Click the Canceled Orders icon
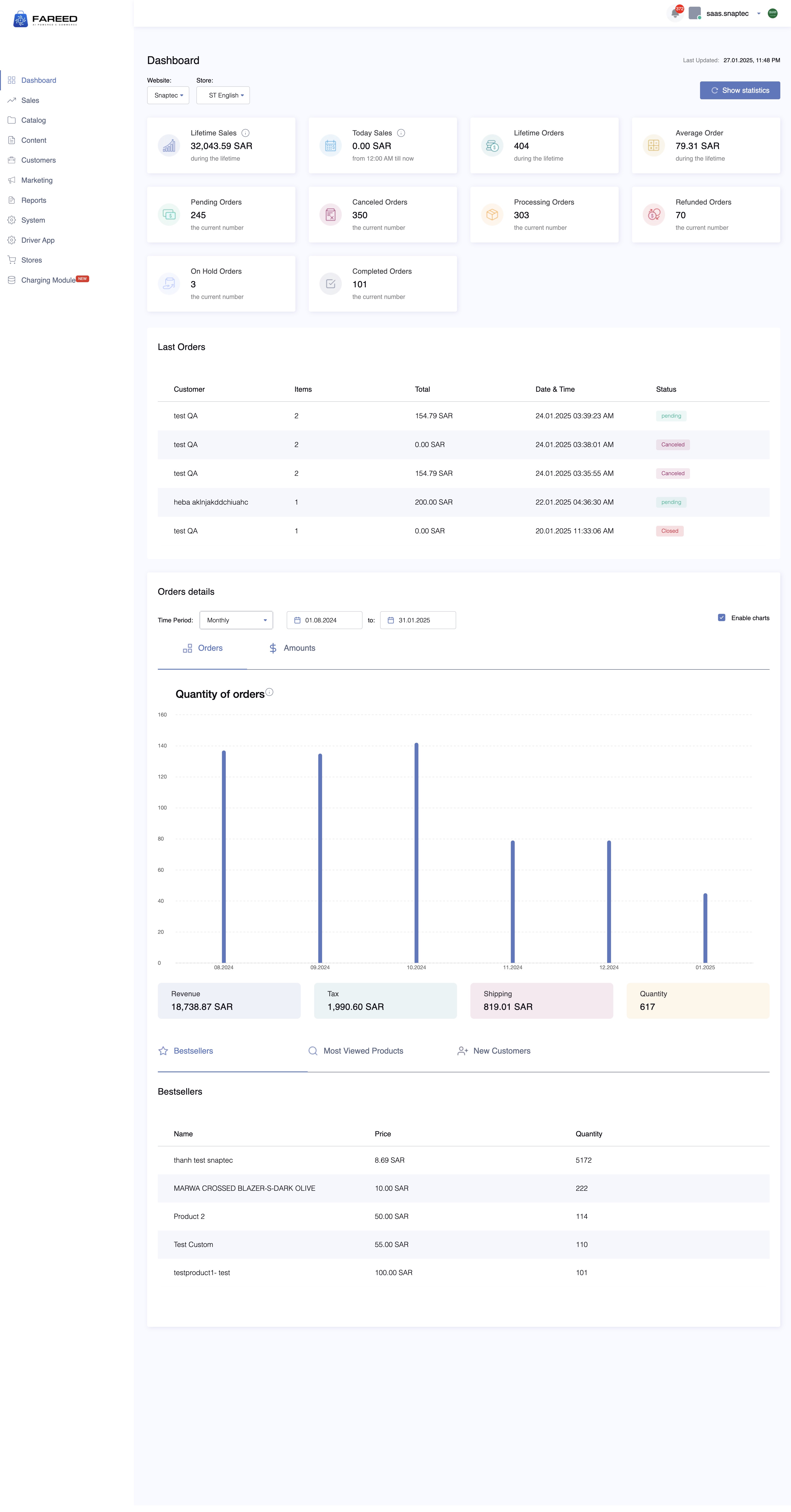 tap(330, 215)
